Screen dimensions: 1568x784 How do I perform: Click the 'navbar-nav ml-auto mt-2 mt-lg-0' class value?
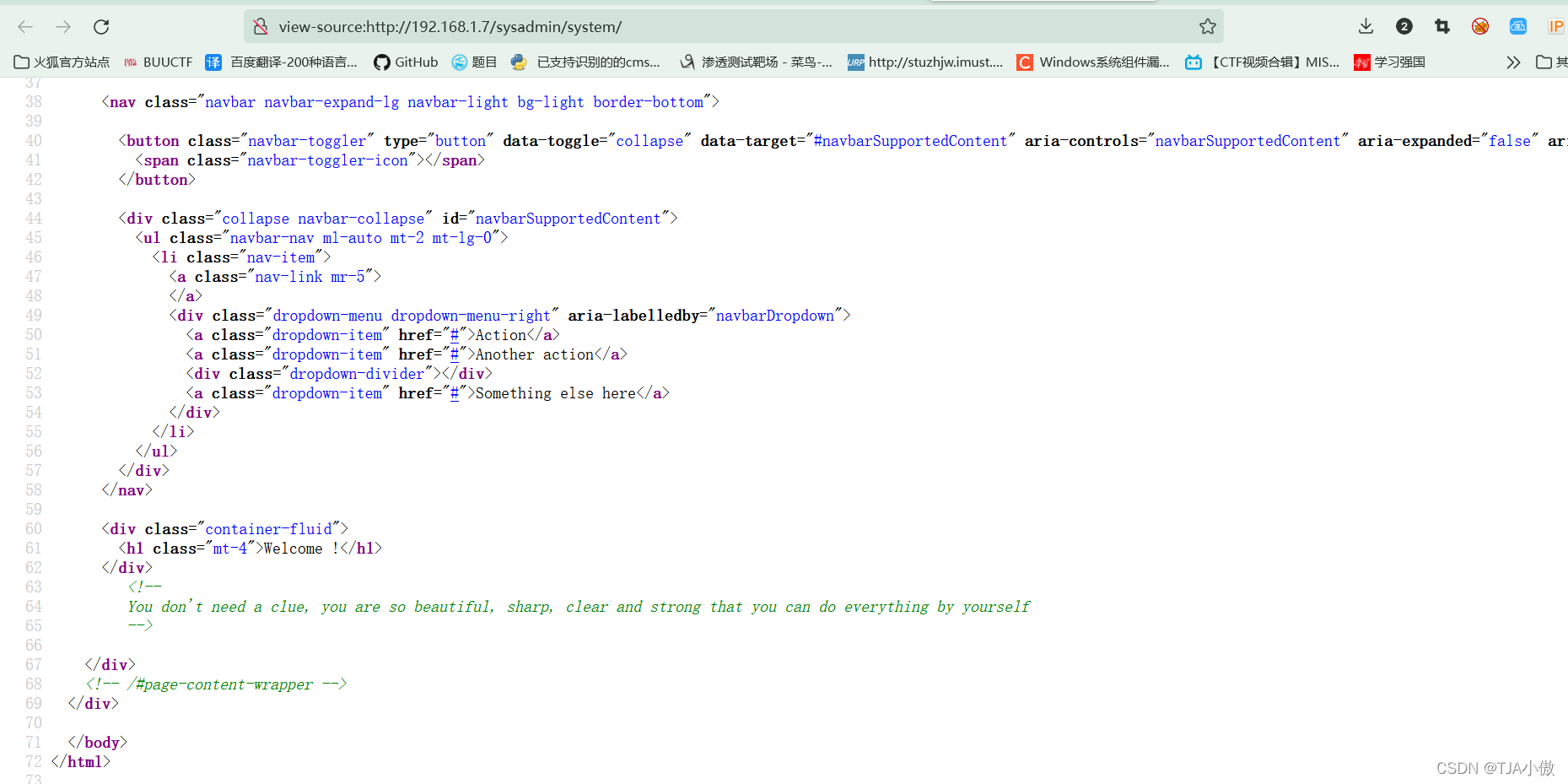(361, 238)
